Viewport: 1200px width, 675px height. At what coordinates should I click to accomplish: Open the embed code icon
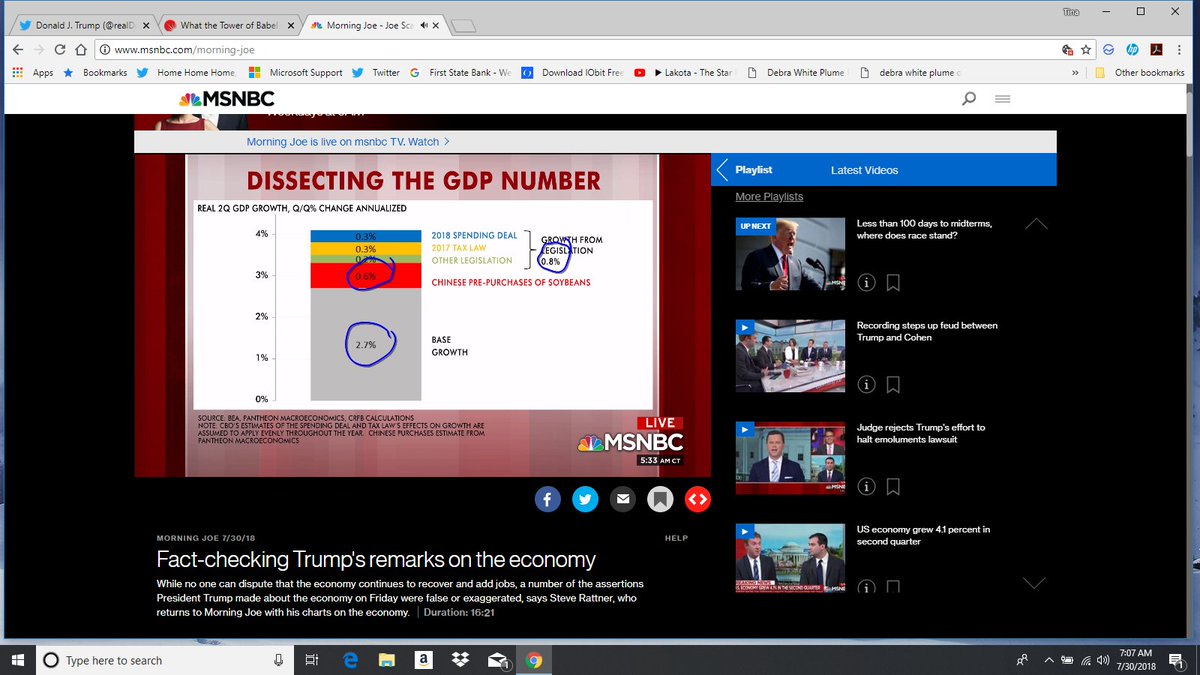pyautogui.click(x=698, y=498)
